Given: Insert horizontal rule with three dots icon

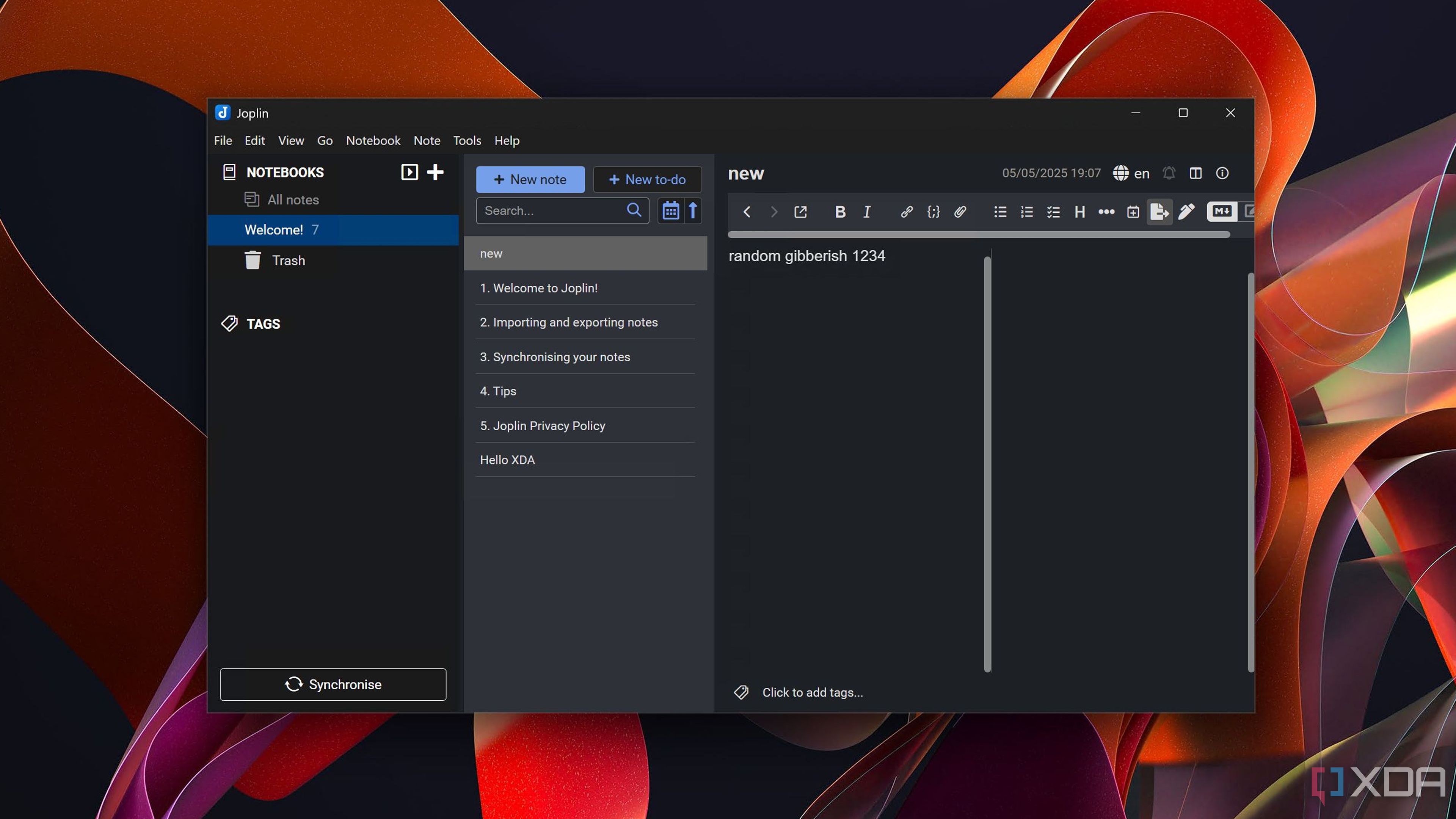Looking at the screenshot, I should pyautogui.click(x=1106, y=212).
